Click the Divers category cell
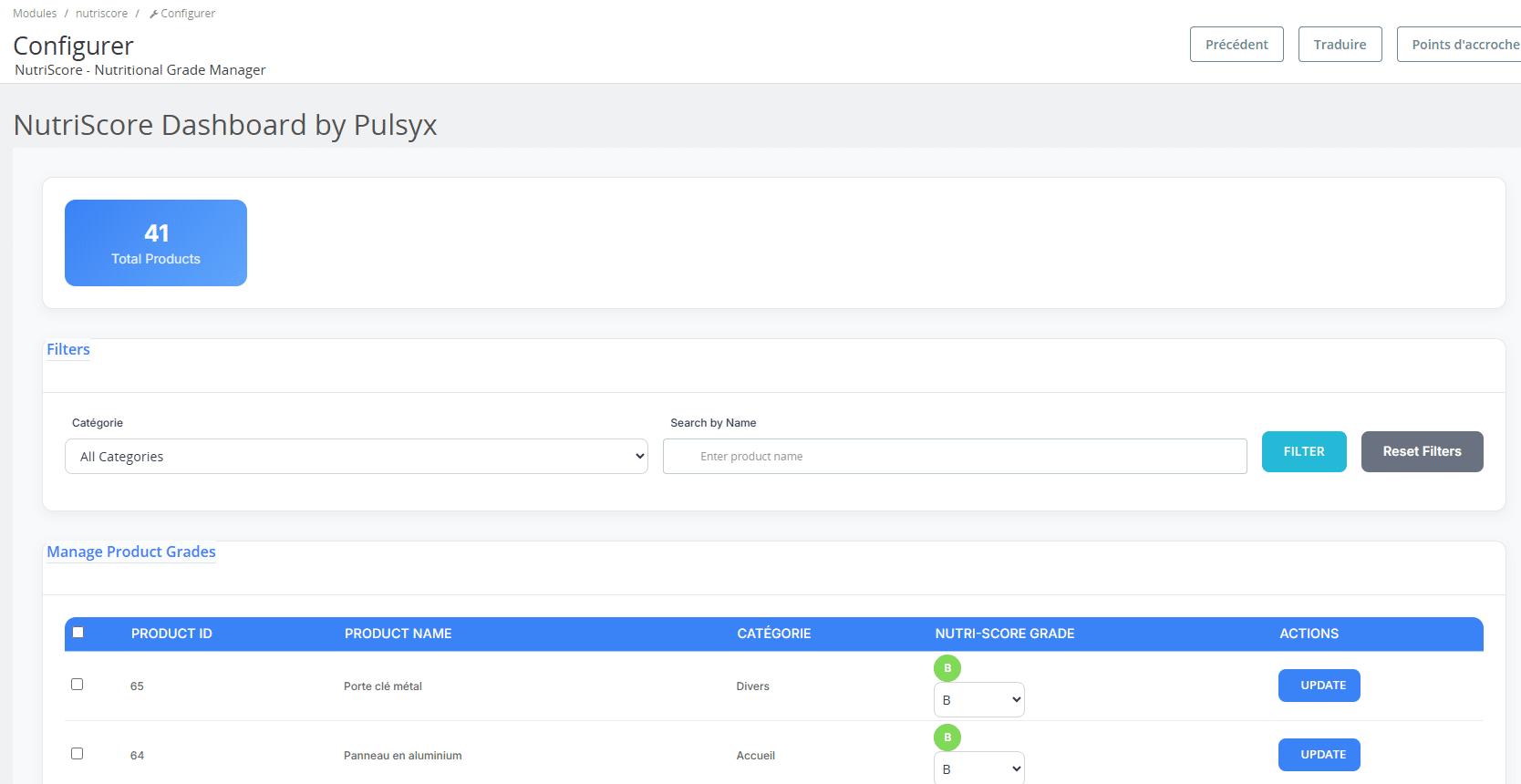The image size is (1521, 784). (x=753, y=686)
